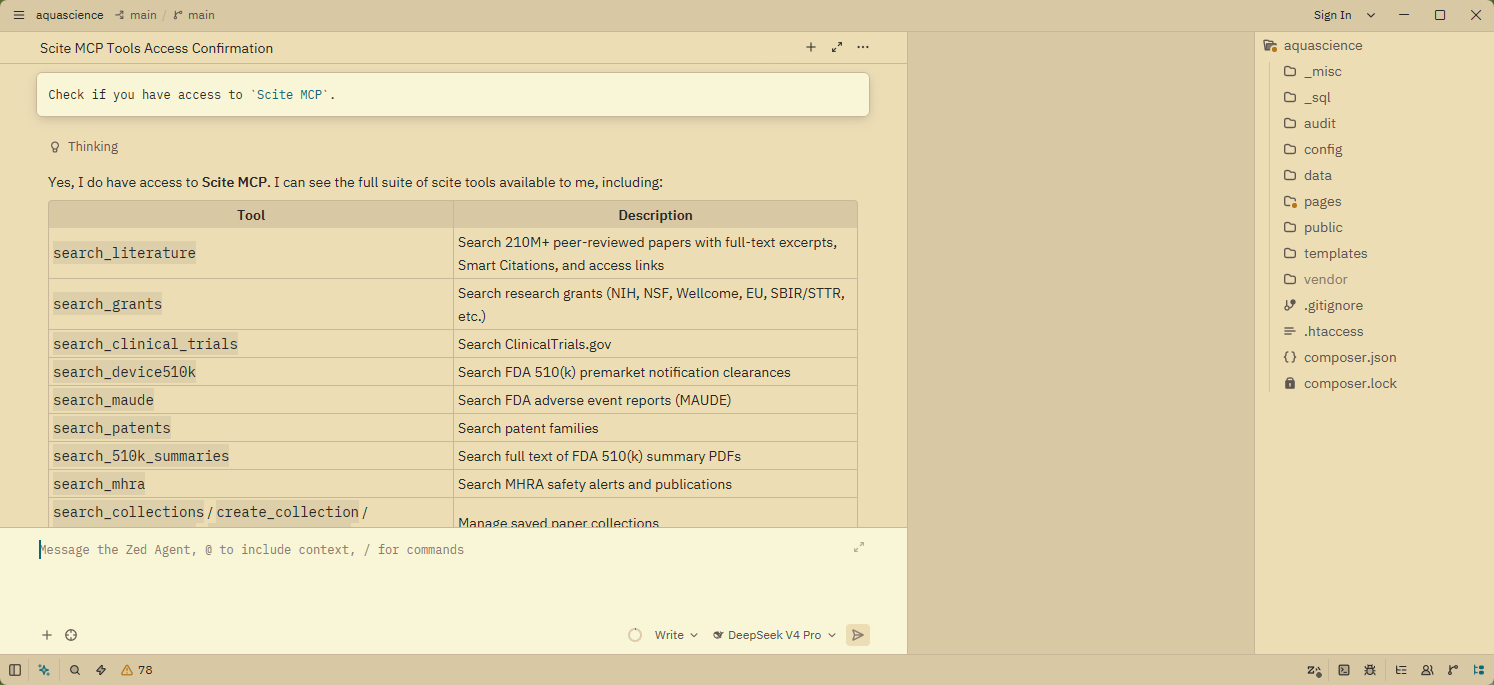Start a new thread with plus icon in header
The height and width of the screenshot is (685, 1494).
click(811, 47)
